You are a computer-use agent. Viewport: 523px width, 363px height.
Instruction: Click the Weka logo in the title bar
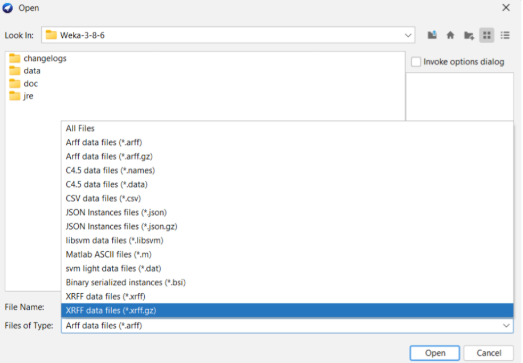[7, 8]
